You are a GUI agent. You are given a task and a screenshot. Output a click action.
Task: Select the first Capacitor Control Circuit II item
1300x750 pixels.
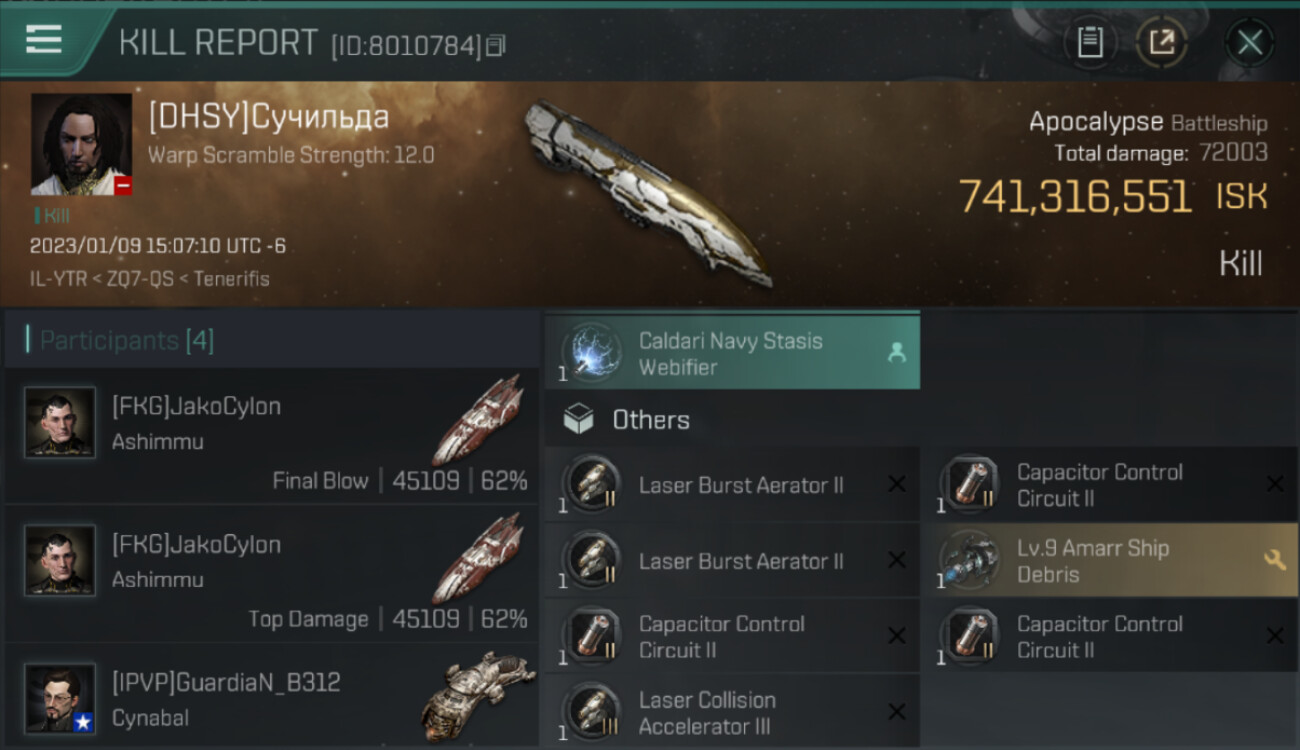tap(1108, 485)
